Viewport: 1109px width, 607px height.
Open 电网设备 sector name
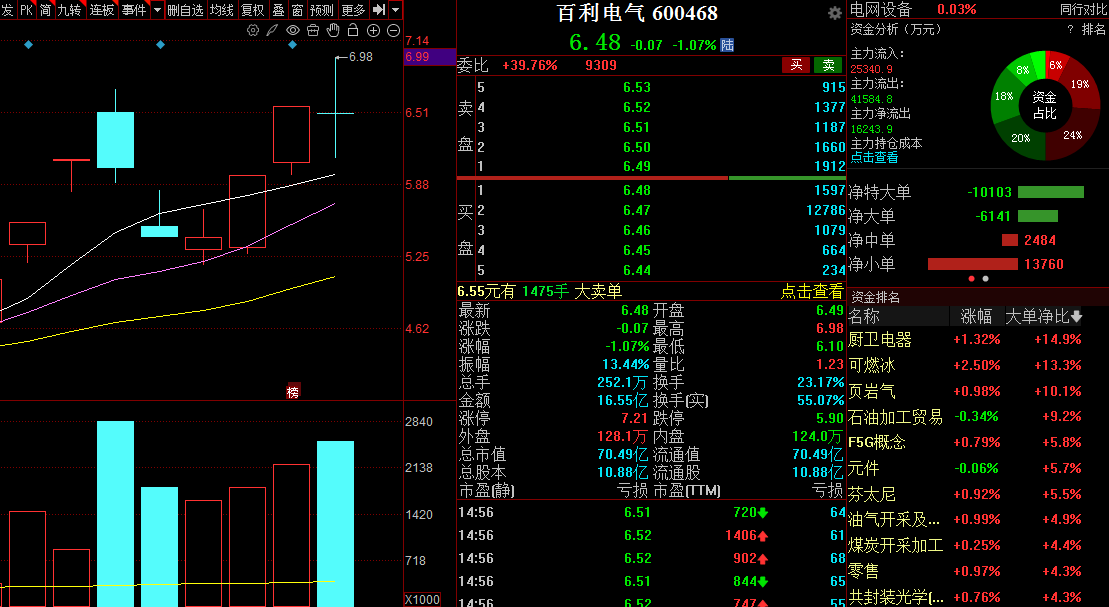click(881, 9)
